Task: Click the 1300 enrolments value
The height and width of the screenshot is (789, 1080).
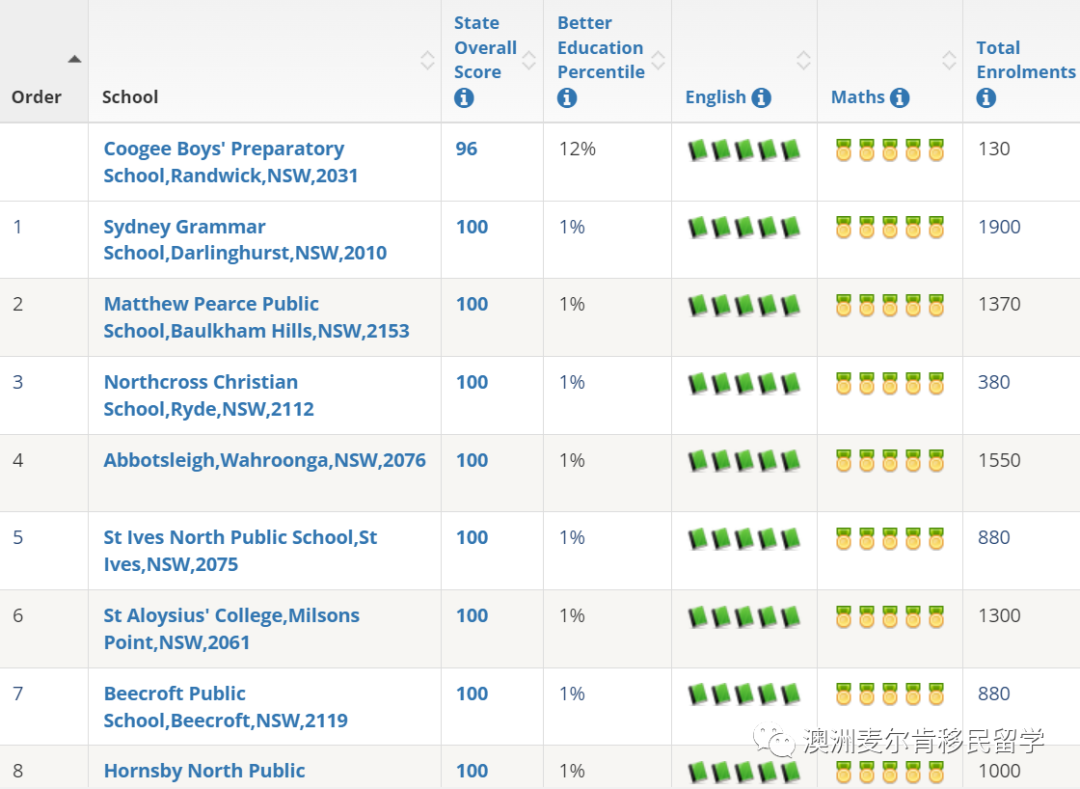Action: [x=999, y=616]
